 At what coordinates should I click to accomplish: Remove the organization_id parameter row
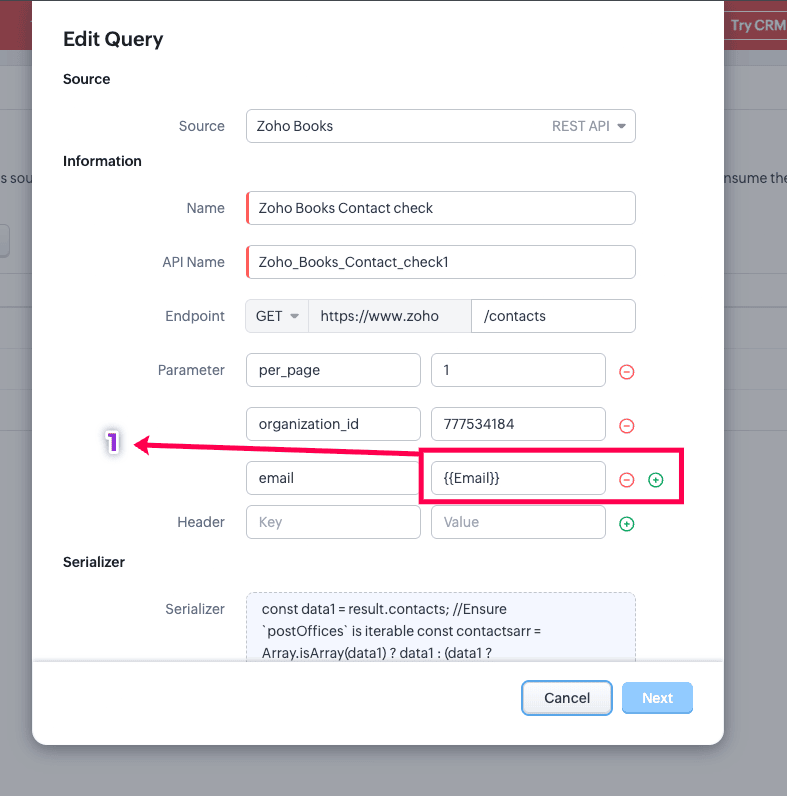coord(626,425)
